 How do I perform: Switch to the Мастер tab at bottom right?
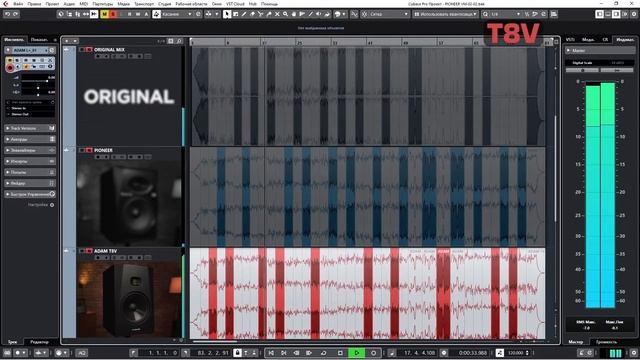point(576,342)
